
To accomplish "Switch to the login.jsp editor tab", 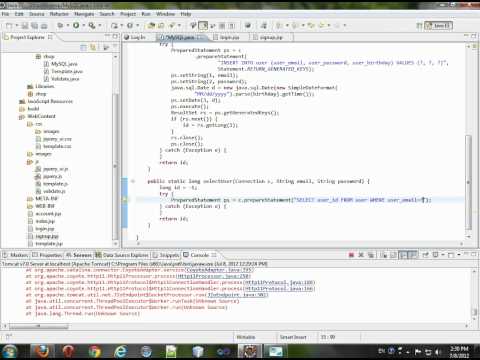I will coord(229,37).
